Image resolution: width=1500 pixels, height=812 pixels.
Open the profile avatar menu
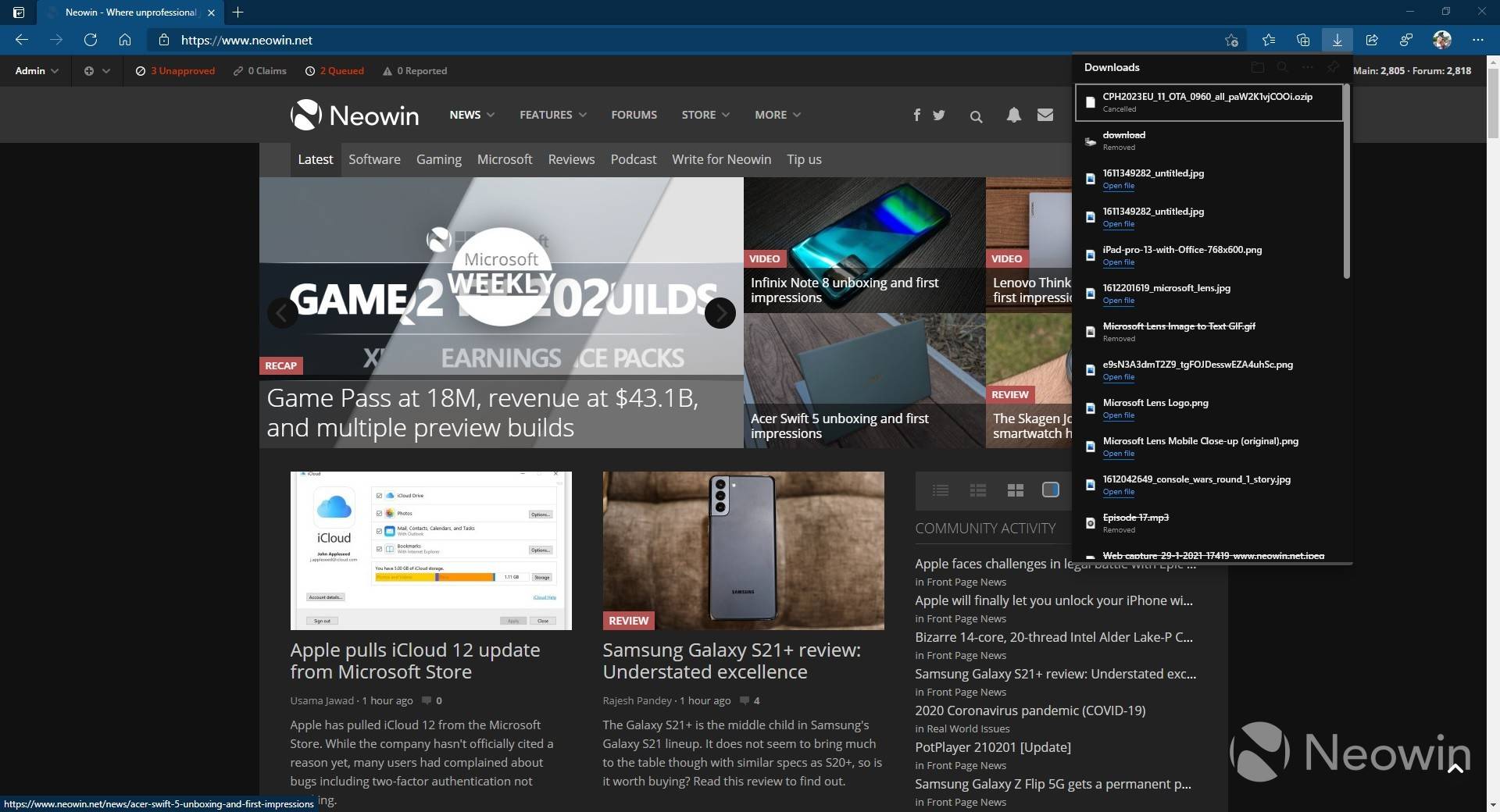tap(1442, 40)
